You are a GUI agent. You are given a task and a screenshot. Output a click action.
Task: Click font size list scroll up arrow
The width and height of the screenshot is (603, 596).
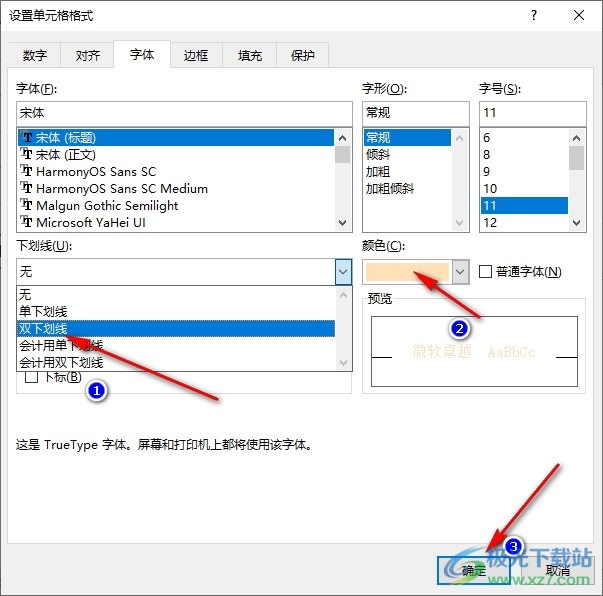(x=576, y=138)
